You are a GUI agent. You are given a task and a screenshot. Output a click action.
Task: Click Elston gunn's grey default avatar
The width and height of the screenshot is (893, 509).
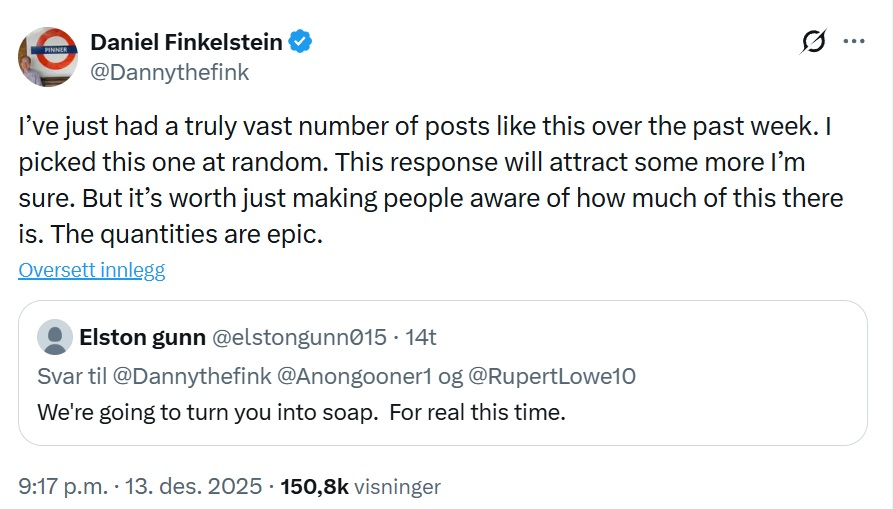[x=54, y=337]
